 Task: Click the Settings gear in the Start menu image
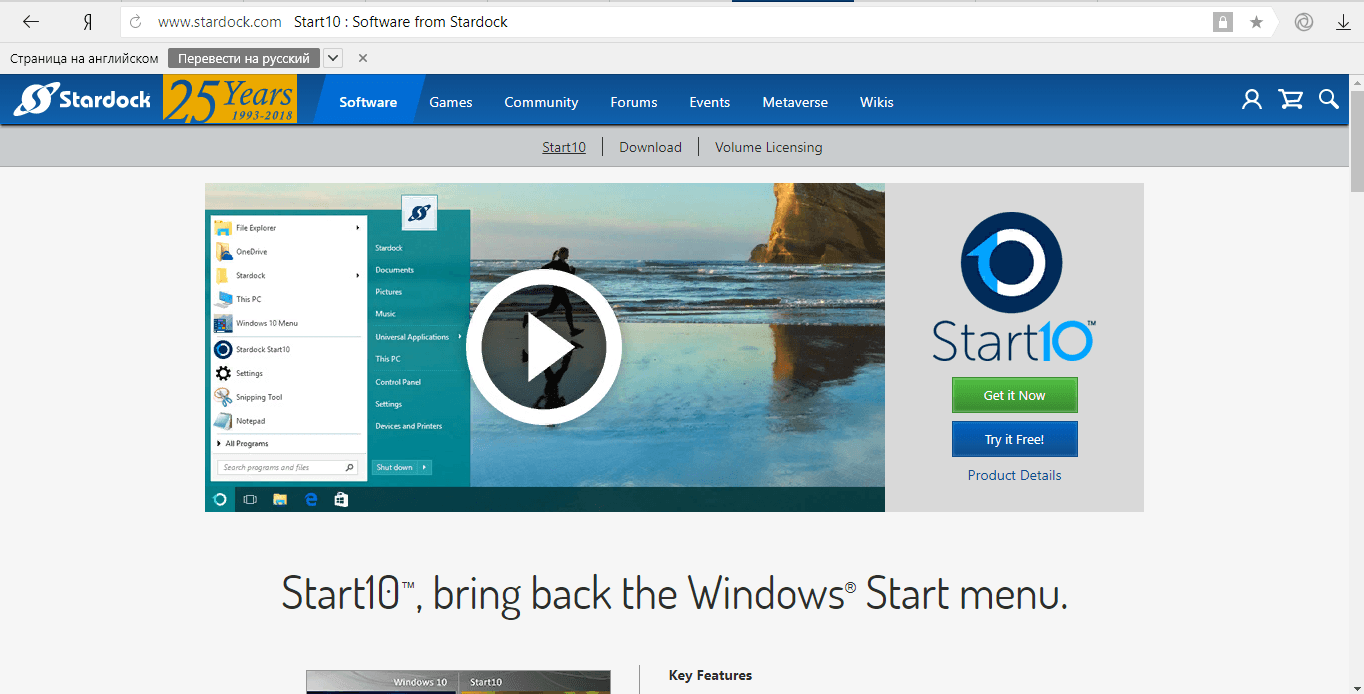[x=223, y=373]
